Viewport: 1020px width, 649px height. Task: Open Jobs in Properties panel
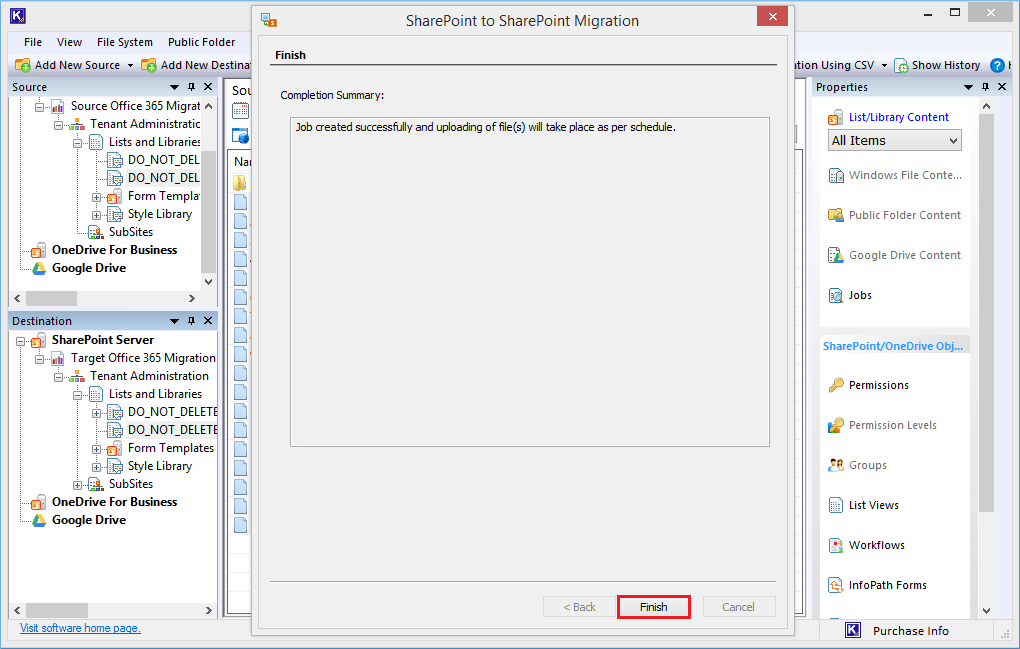point(860,295)
